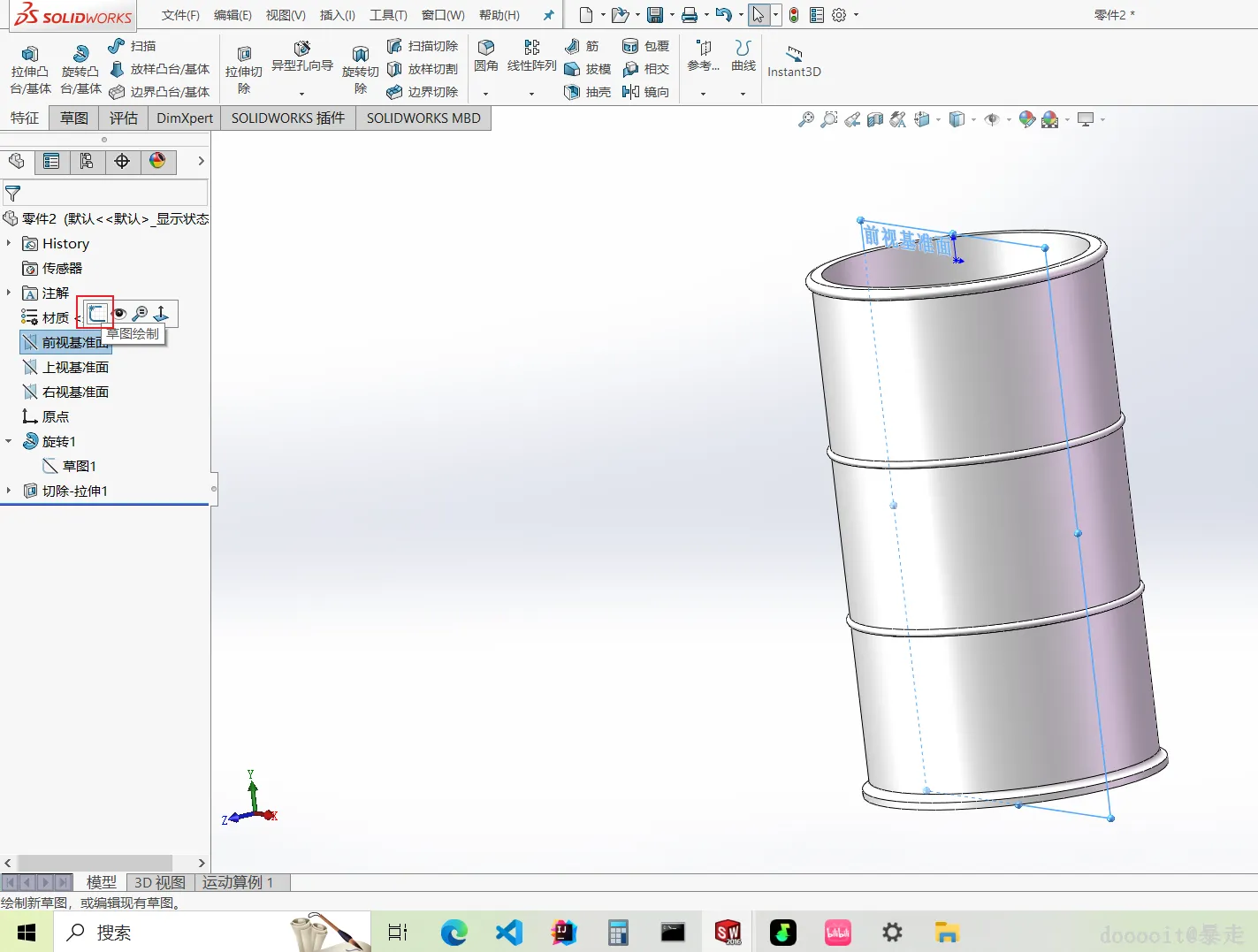Open the Windows Start menu

coord(27,933)
